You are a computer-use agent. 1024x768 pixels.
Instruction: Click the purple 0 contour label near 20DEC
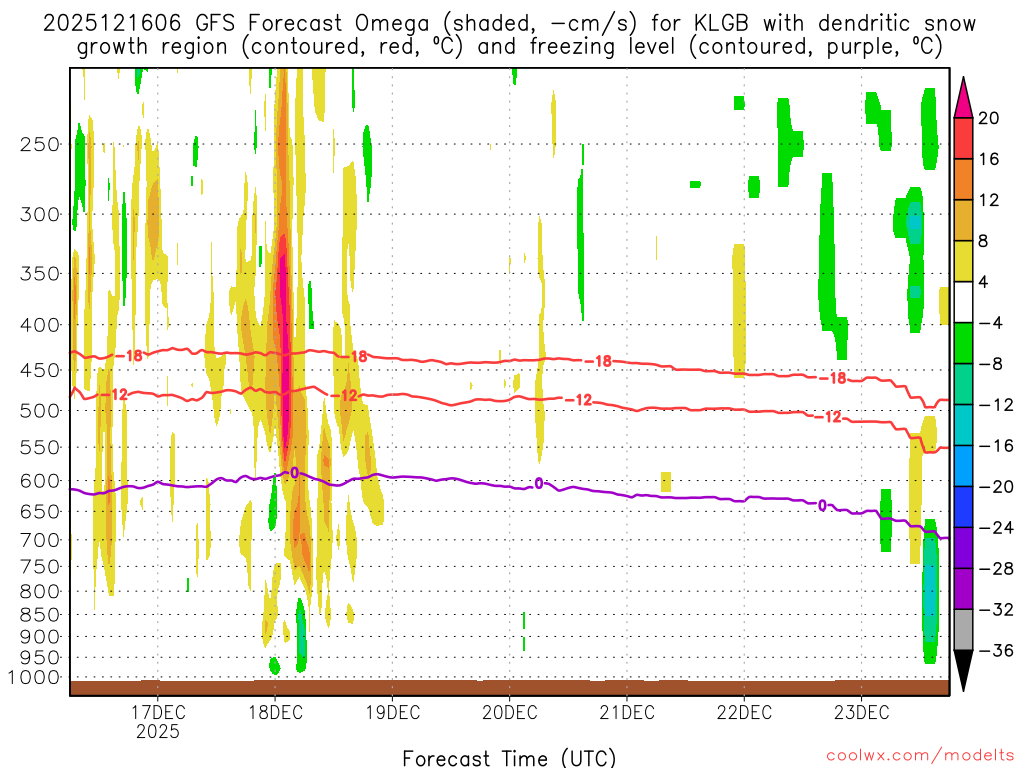point(539,483)
